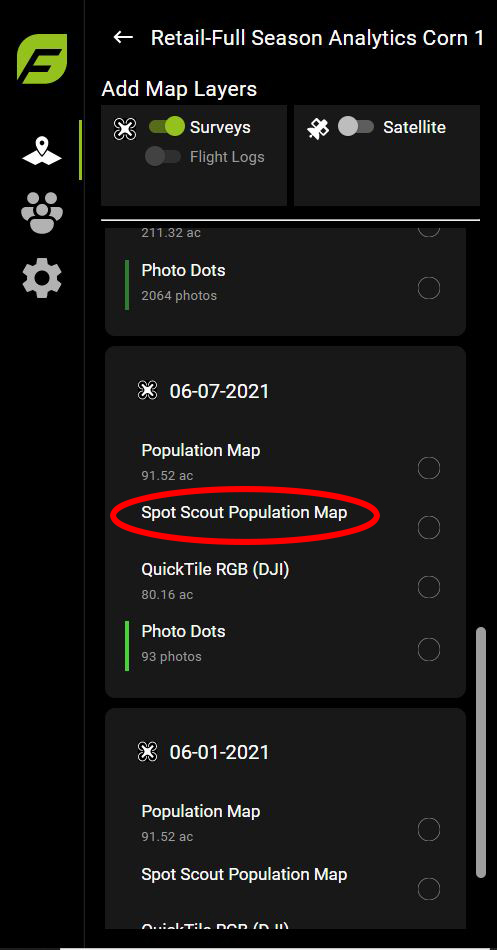This screenshot has height=950, width=497.
Task: Open the settings gear icon
Action: coord(42,277)
